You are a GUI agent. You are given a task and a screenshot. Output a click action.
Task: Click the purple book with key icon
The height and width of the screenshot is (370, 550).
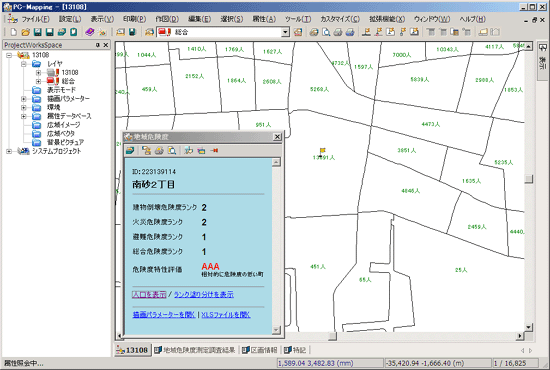[90, 32]
